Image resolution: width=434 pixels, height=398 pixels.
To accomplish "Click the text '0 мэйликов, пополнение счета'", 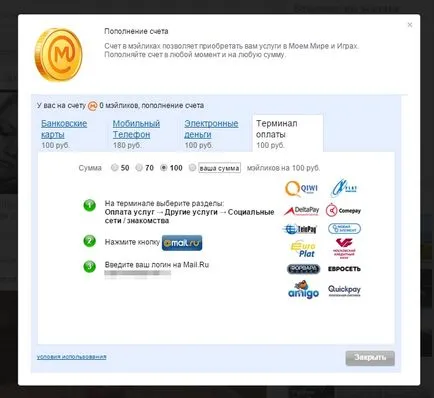I will 152,106.
